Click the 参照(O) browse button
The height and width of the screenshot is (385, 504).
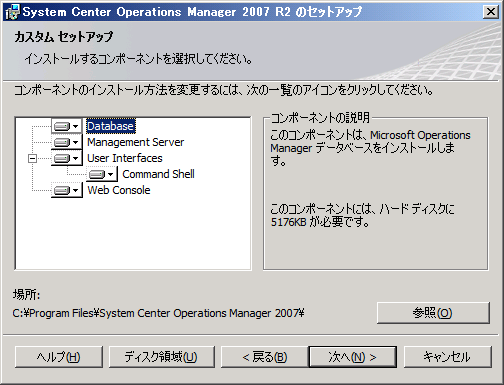tap(433, 313)
